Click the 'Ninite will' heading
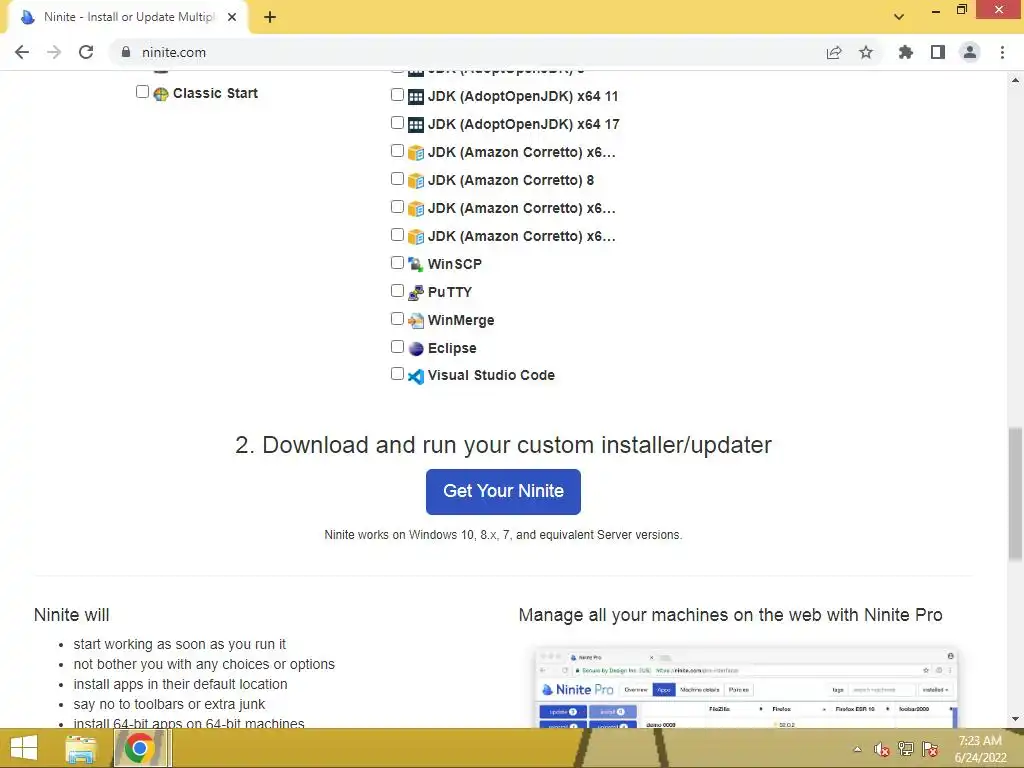The width and height of the screenshot is (1024, 768). click(71, 615)
